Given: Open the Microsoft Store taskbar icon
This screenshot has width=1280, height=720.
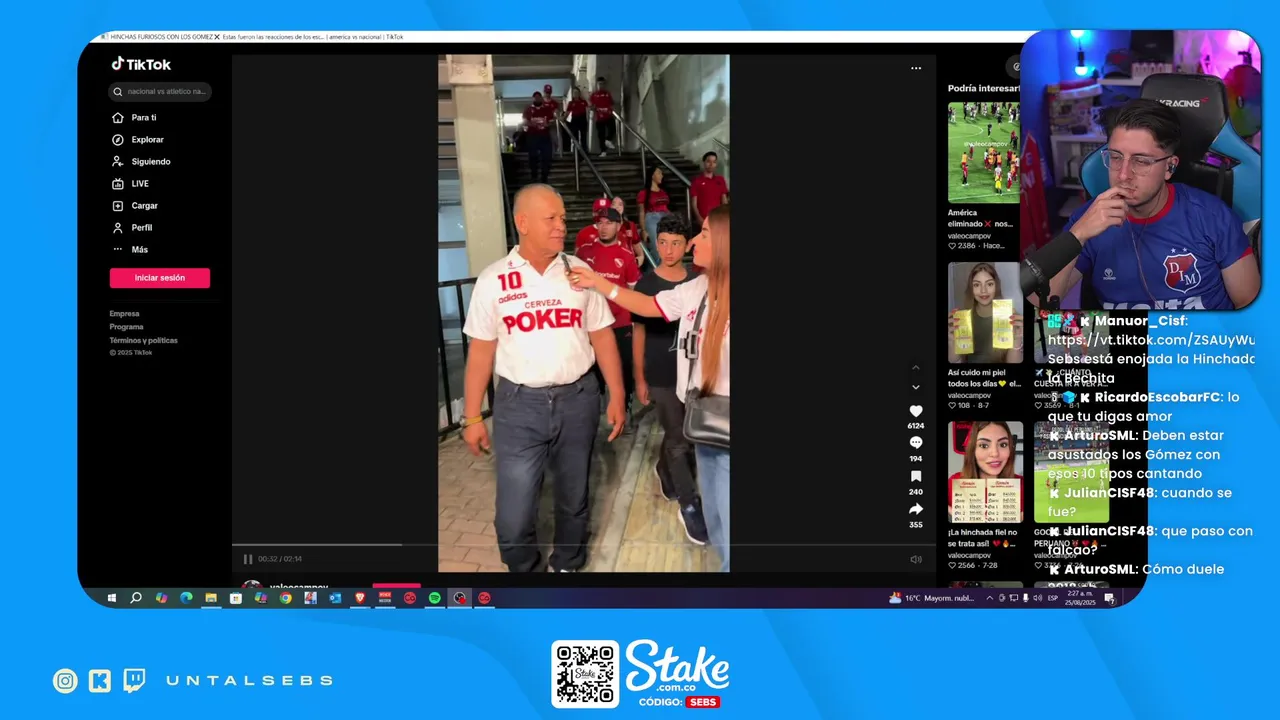Looking at the screenshot, I should [236, 598].
